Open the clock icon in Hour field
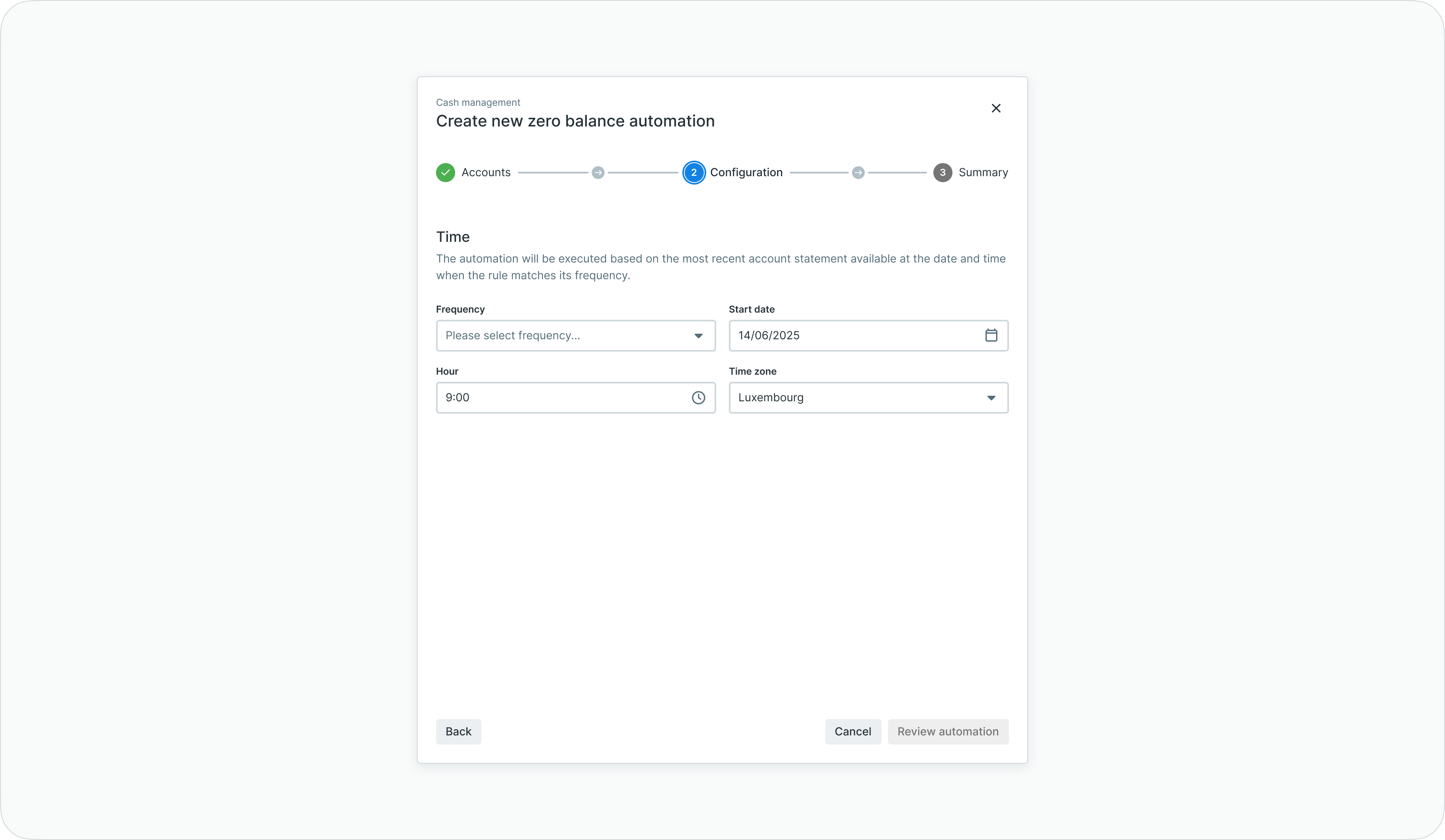 click(698, 397)
